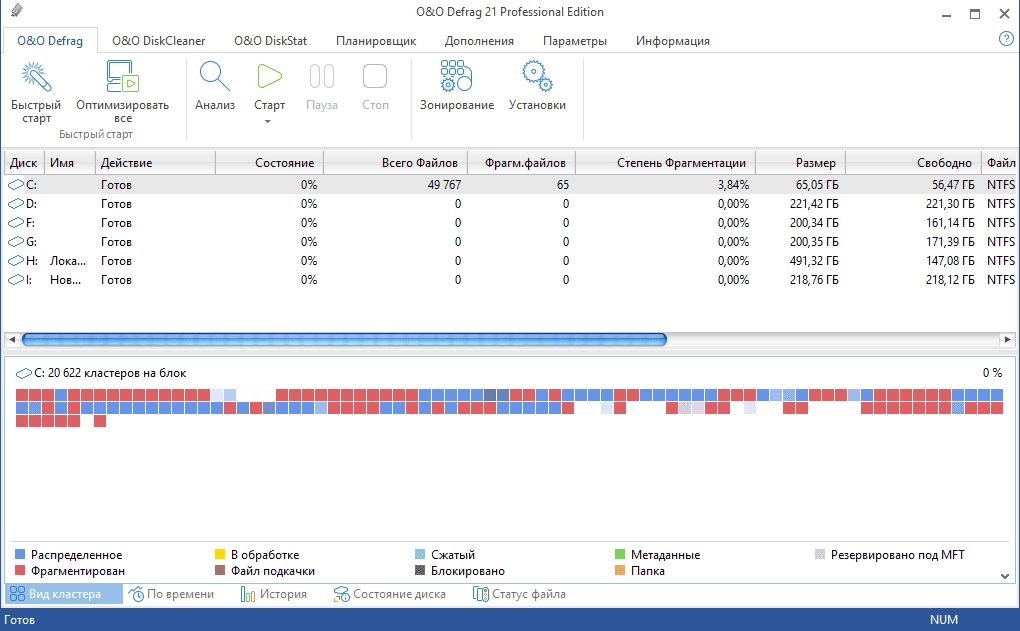Screen dimensions: 1020x631
Task: Click the Быстрый старт wand icon
Action: point(36,77)
